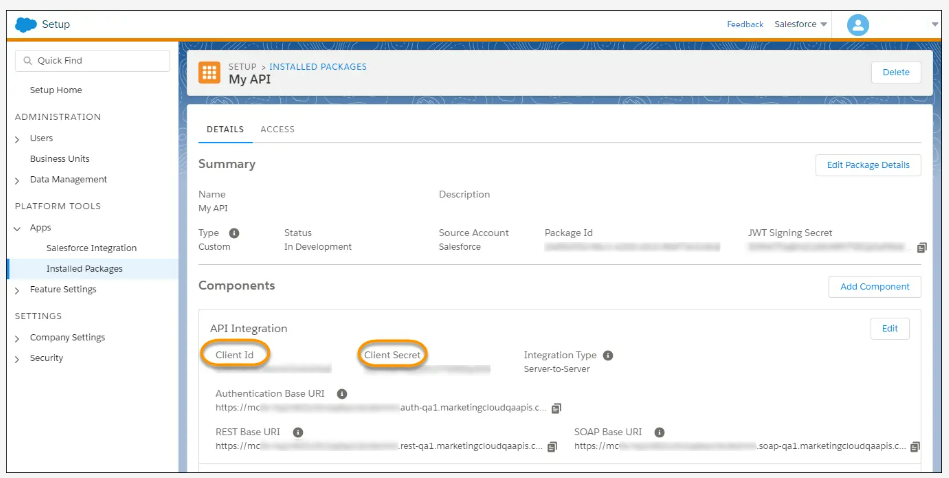Expand the Users section
Image resolution: width=949 pixels, height=478 pixels.
coord(18,139)
